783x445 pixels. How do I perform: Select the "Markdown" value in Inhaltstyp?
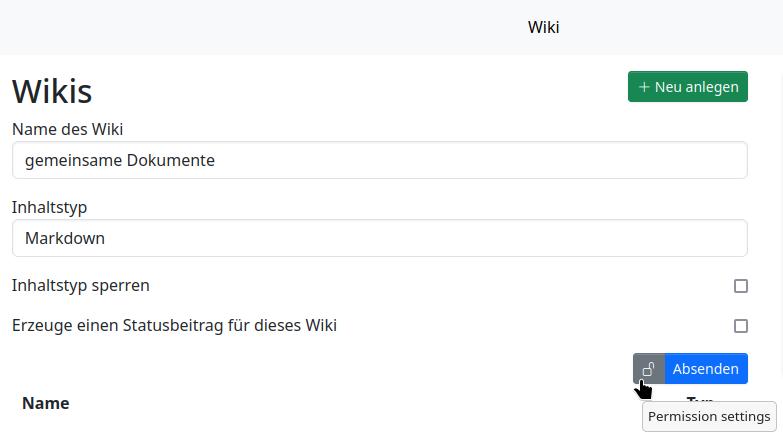[65, 238]
